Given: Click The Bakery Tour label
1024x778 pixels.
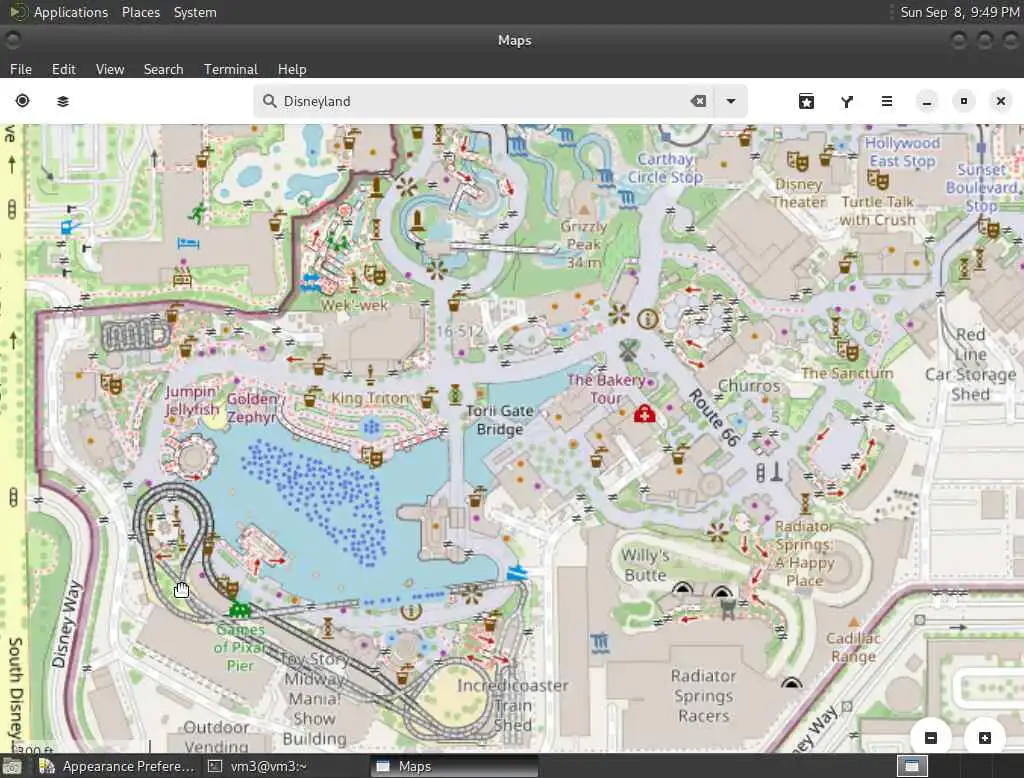Looking at the screenshot, I should (x=606, y=389).
